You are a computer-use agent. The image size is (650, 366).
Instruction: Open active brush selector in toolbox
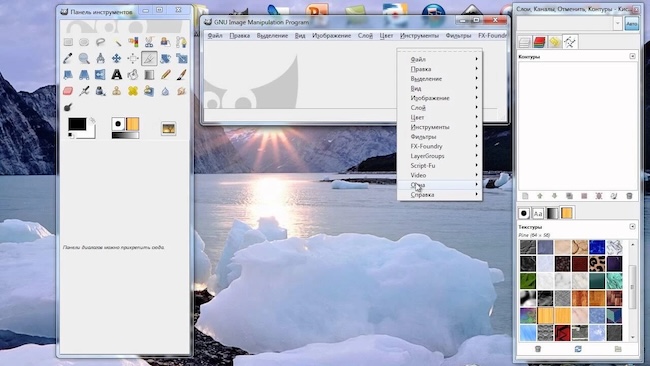pyautogui.click(x=118, y=124)
